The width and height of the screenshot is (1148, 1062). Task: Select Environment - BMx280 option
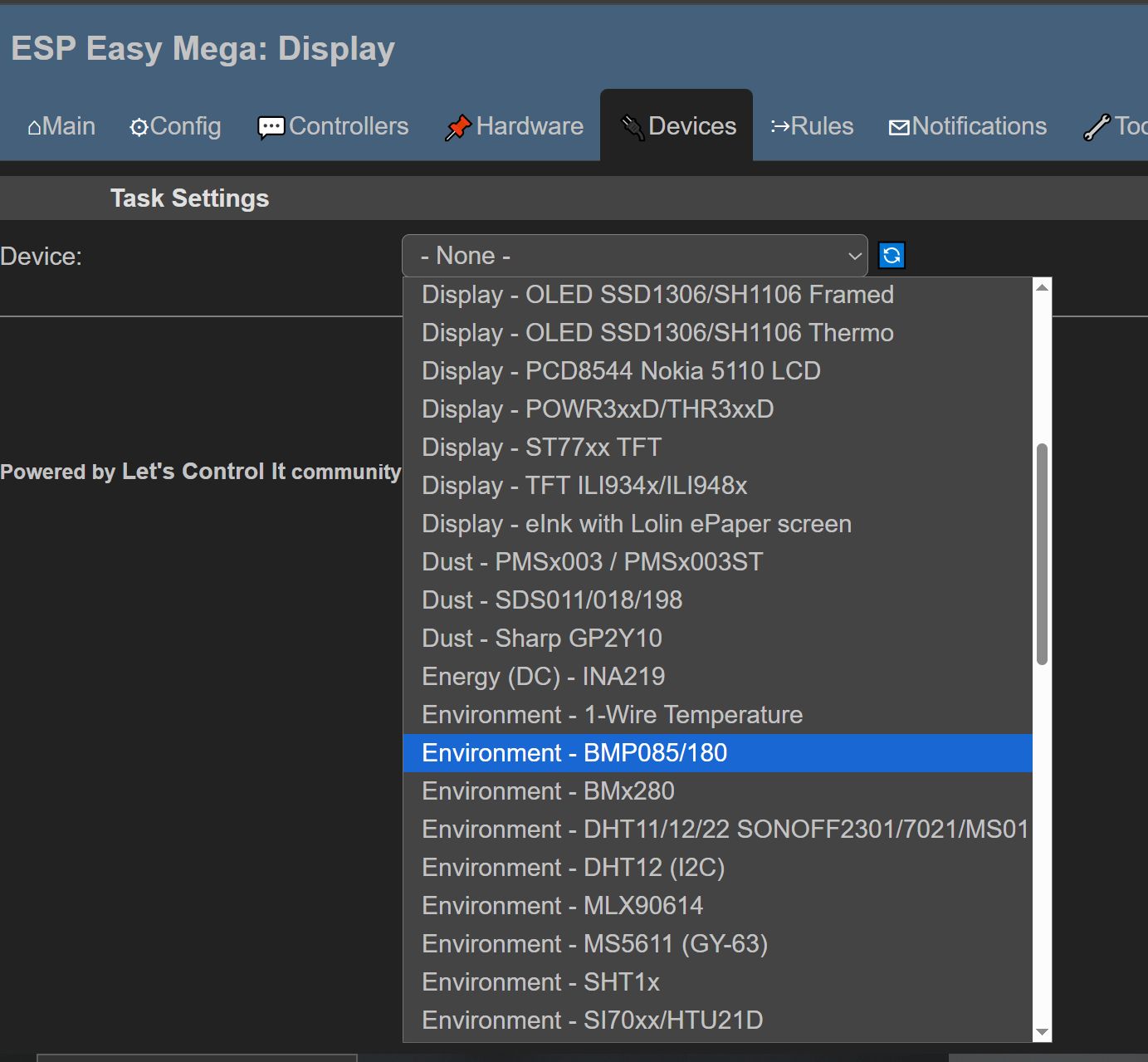click(548, 791)
